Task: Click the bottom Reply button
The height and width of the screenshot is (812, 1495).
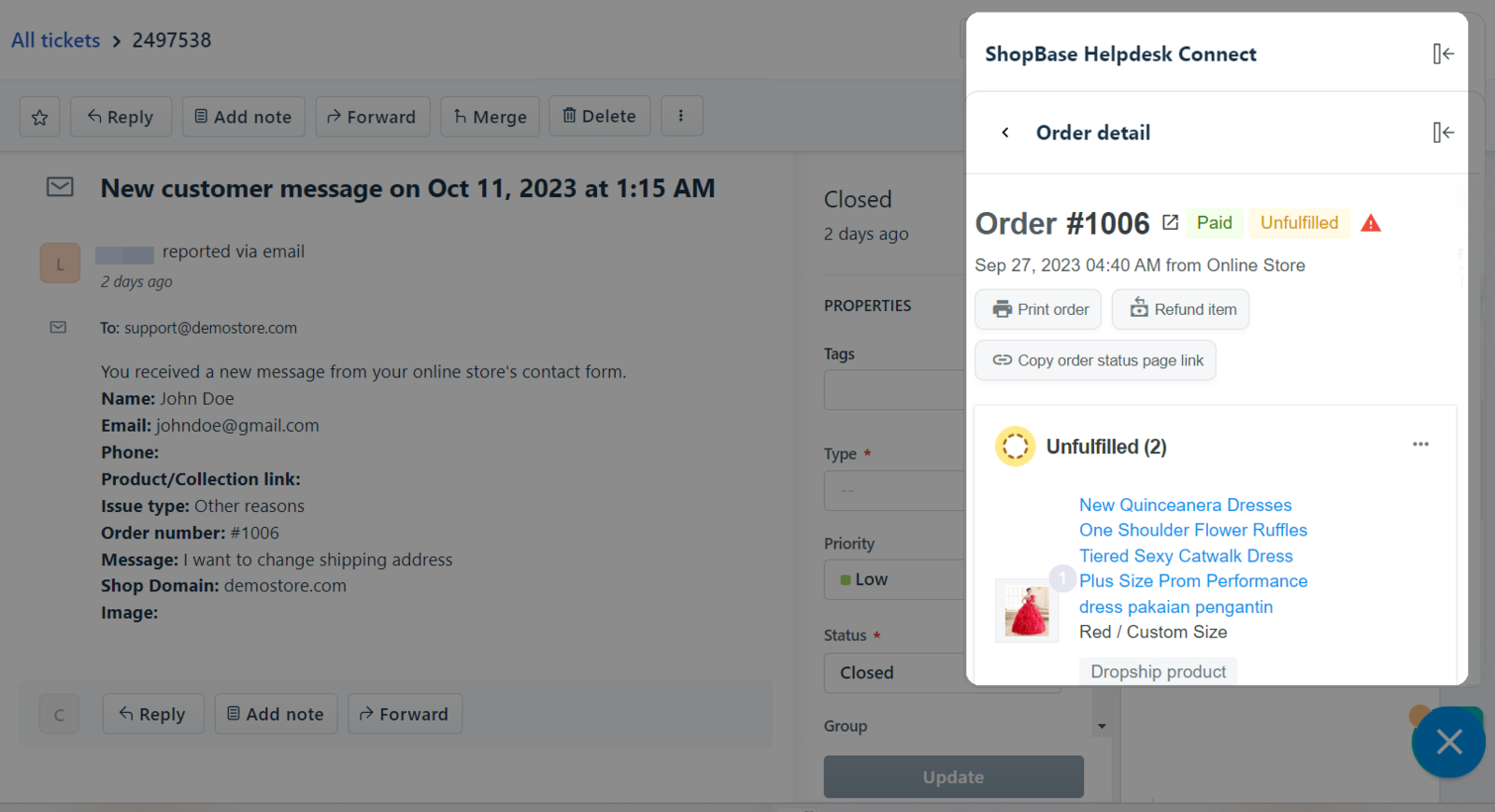Action: pos(153,714)
